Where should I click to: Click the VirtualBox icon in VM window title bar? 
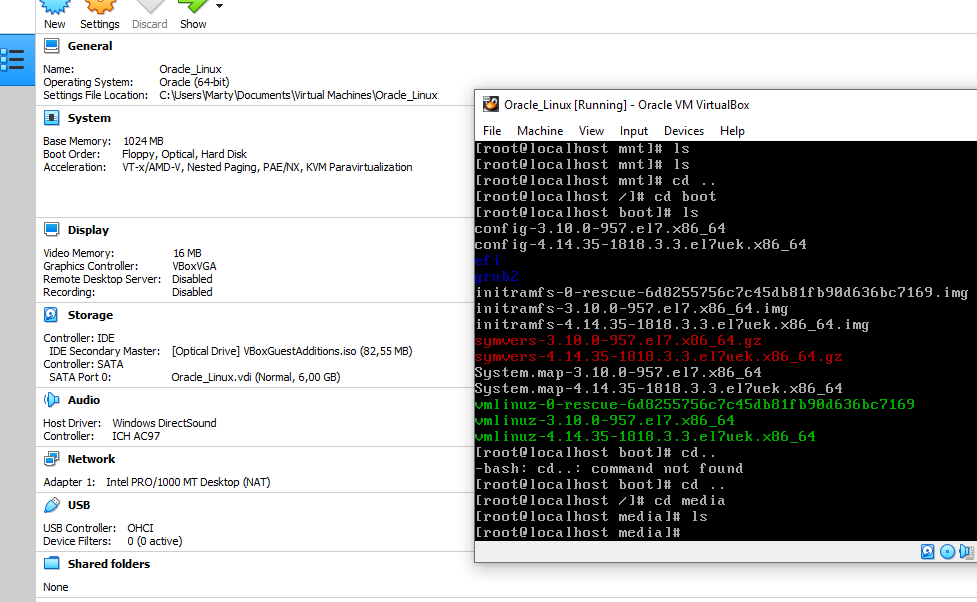(x=491, y=104)
